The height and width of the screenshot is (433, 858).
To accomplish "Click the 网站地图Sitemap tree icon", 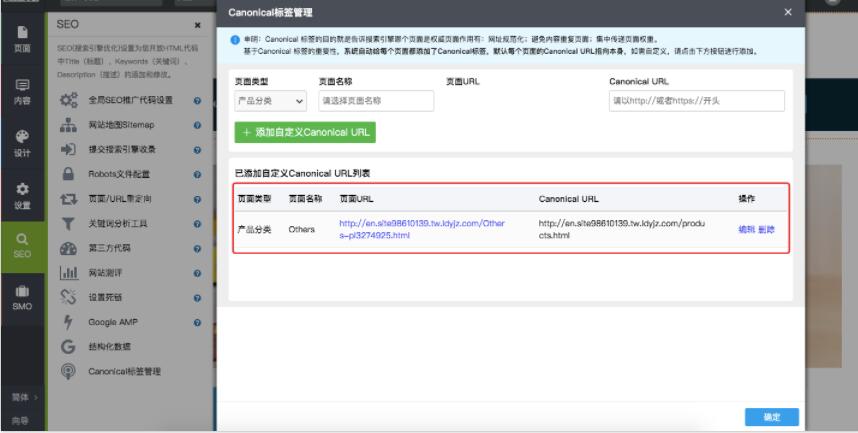I will 70,124.
